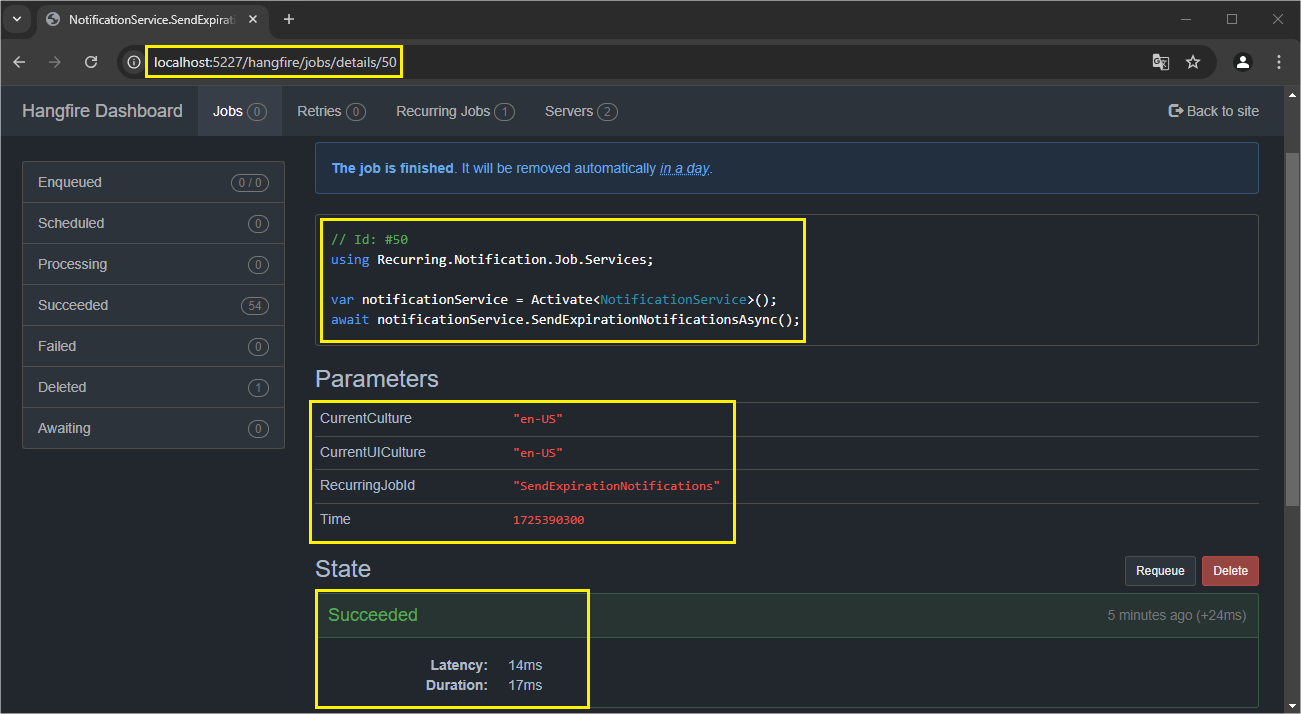
Task: Click the browser forward arrow
Action: pos(55,62)
